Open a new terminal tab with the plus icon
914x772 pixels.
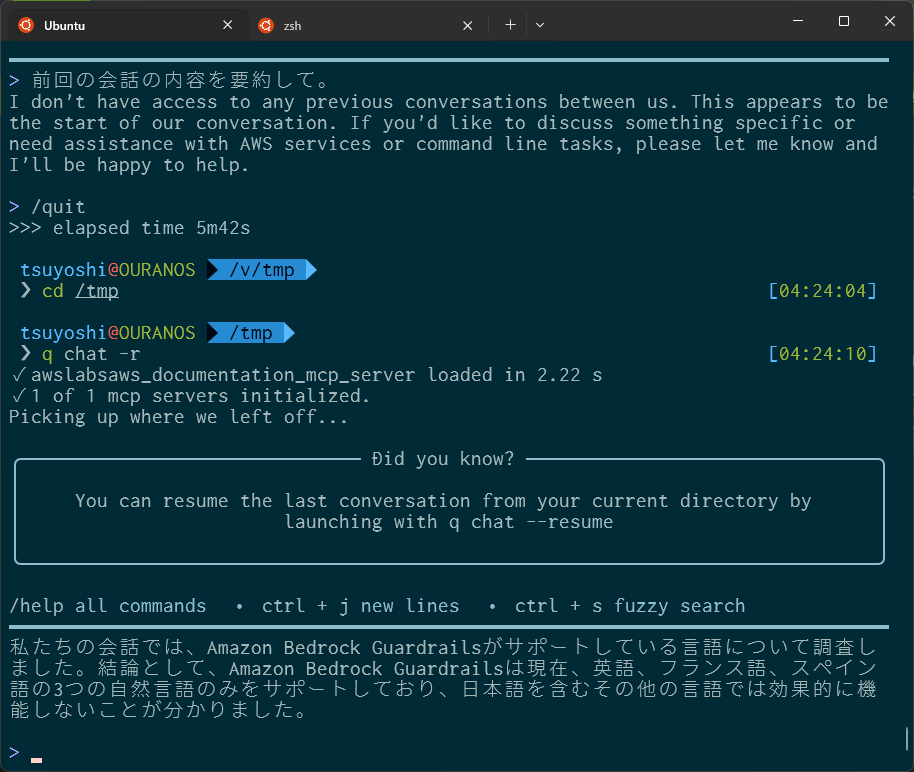tap(511, 24)
